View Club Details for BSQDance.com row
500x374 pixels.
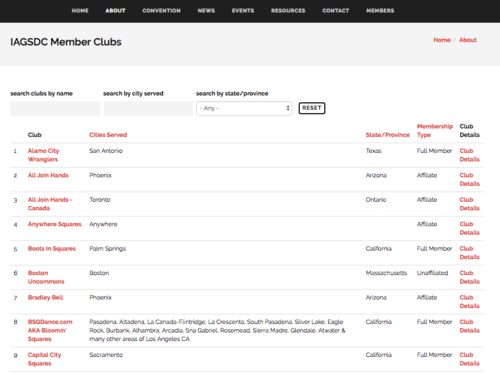pyautogui.click(x=469, y=326)
